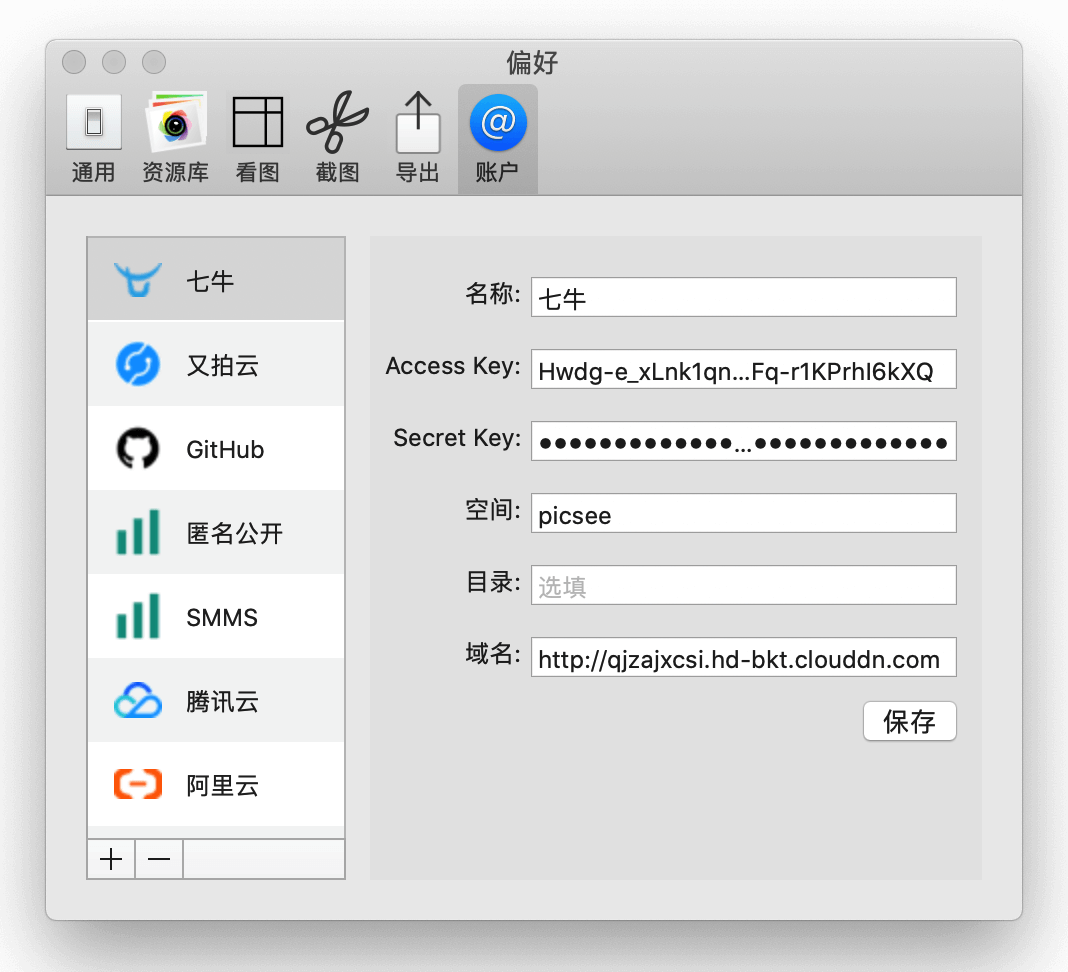Open the 通用 general preferences tab
This screenshot has width=1068, height=972.
[94, 139]
